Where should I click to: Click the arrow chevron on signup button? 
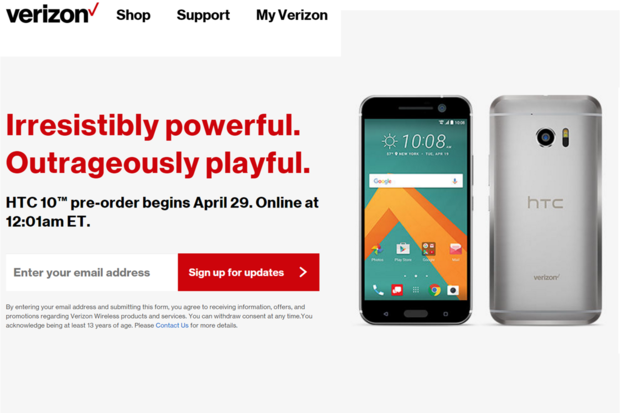303,272
